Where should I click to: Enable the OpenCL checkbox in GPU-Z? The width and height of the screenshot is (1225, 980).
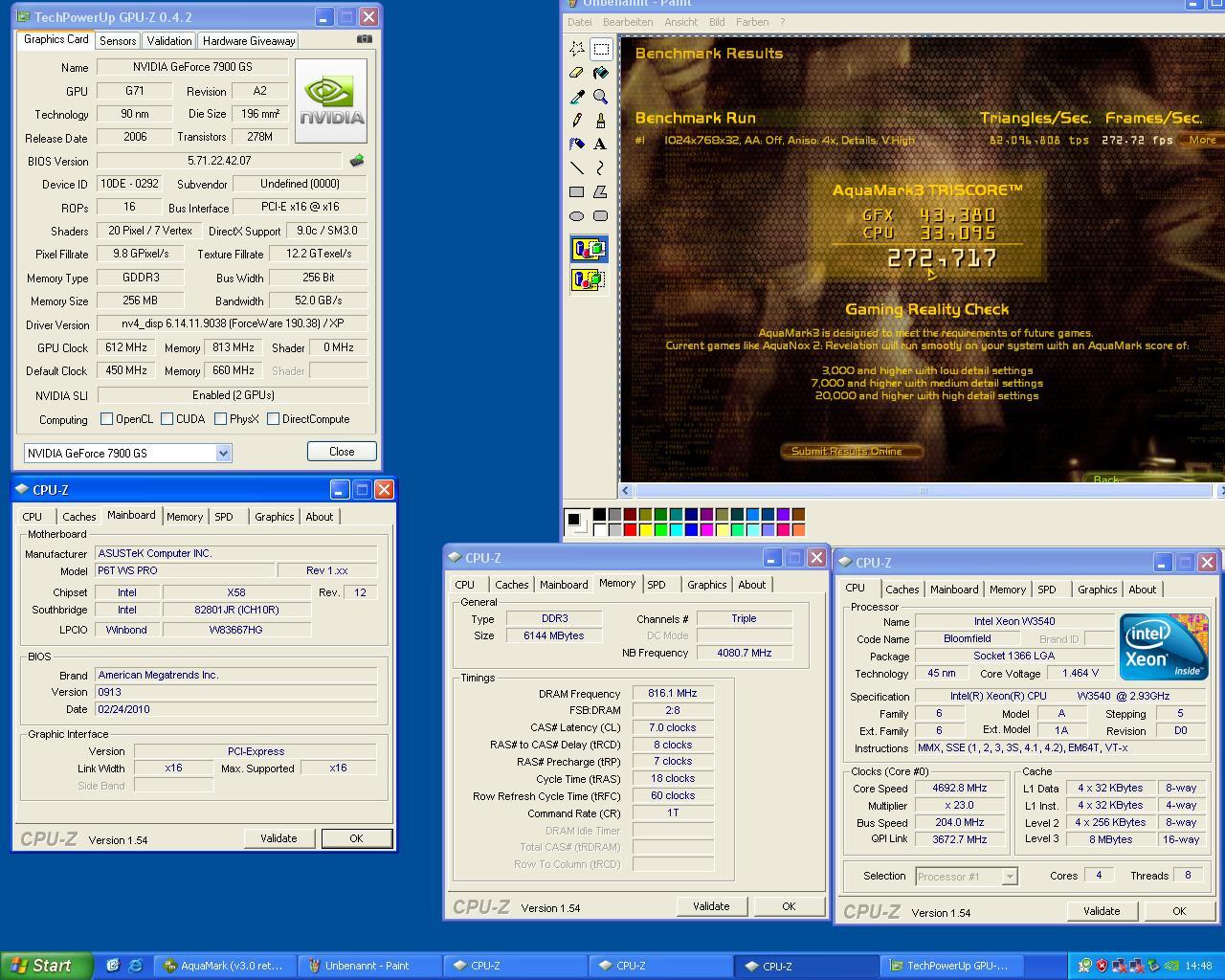tap(107, 418)
